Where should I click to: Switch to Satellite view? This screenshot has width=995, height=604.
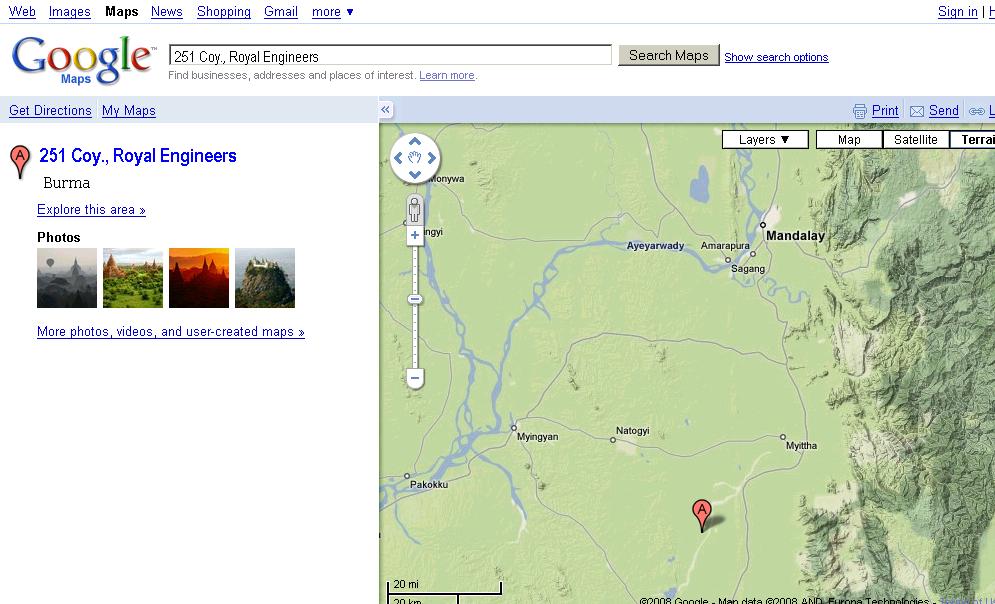coord(916,140)
